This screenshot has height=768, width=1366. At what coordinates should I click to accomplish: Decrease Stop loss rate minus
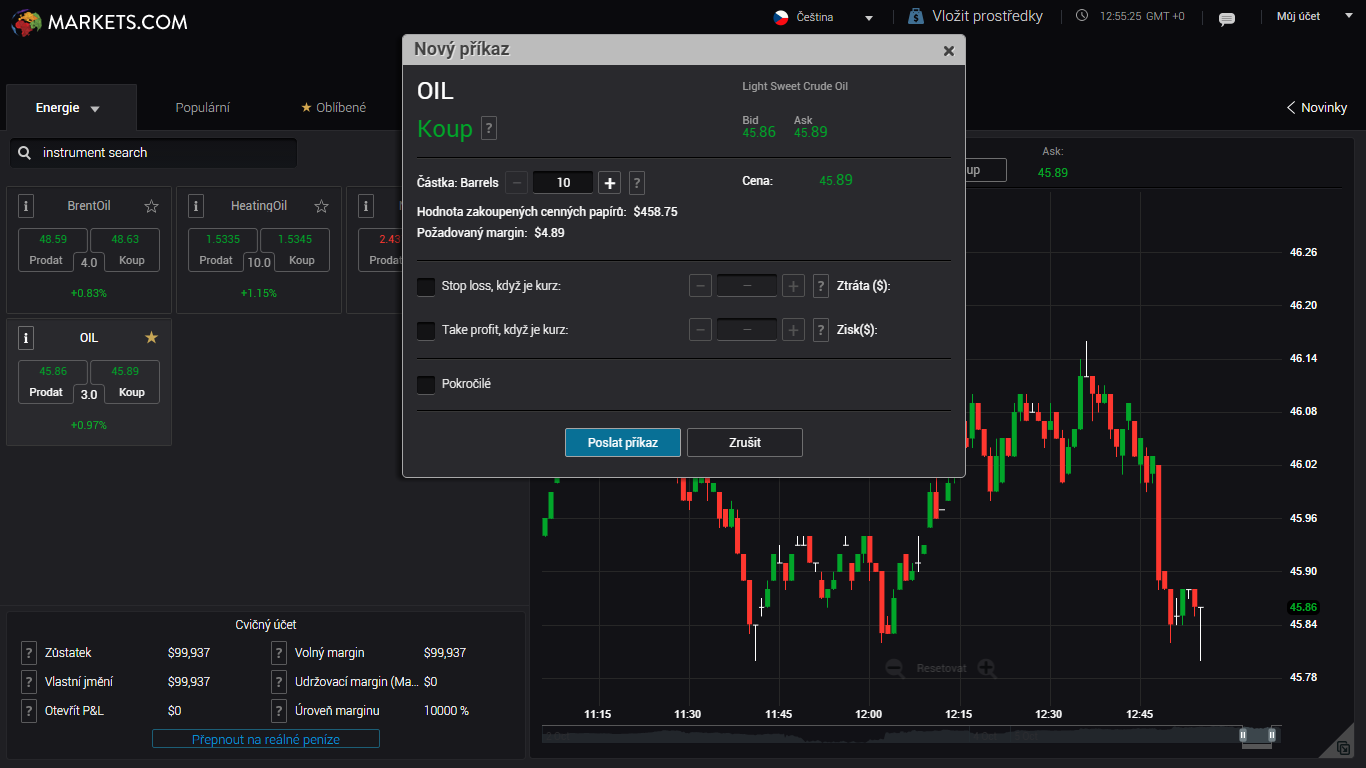(701, 286)
